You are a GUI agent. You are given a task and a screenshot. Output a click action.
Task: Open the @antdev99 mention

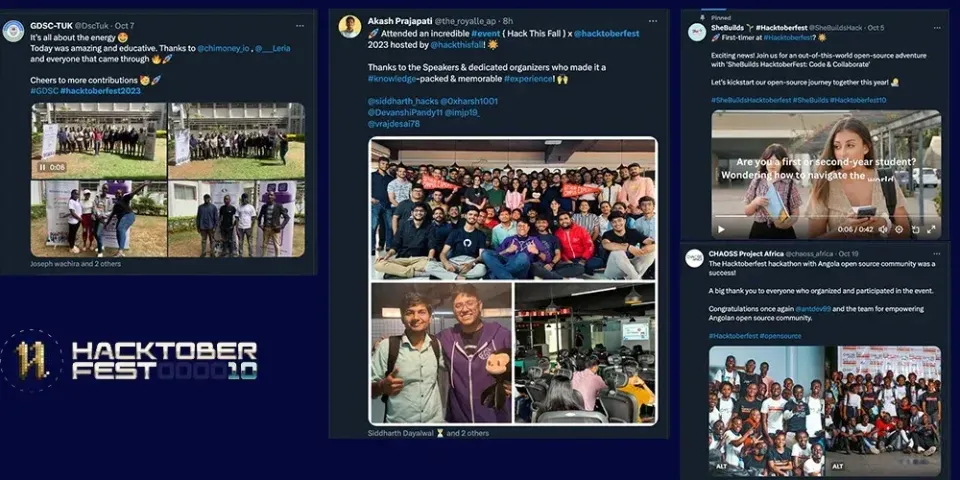point(815,310)
